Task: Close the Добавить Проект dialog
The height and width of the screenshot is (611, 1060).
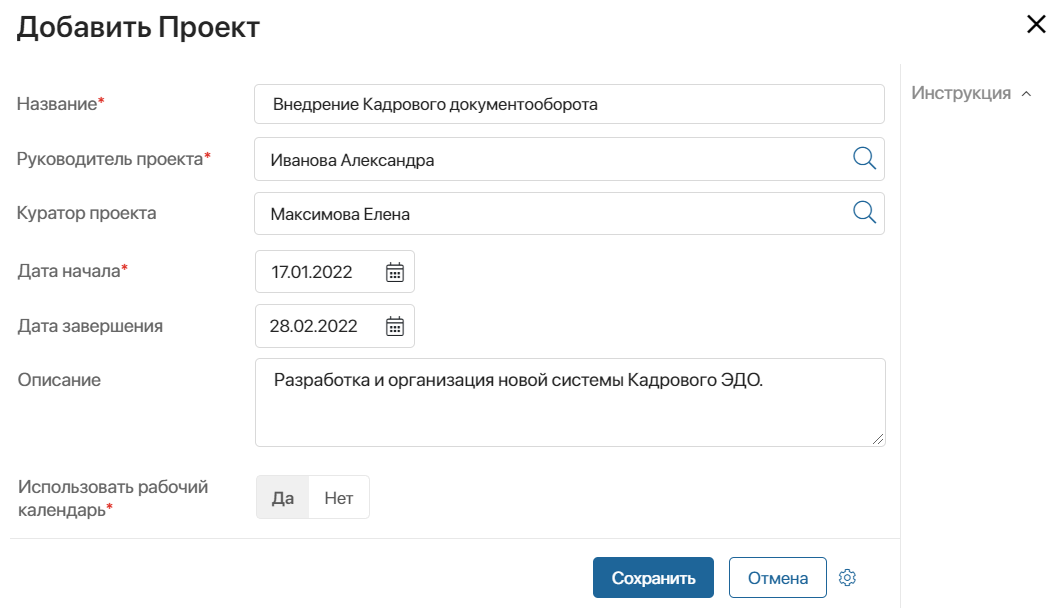Action: pyautogui.click(x=1036, y=24)
